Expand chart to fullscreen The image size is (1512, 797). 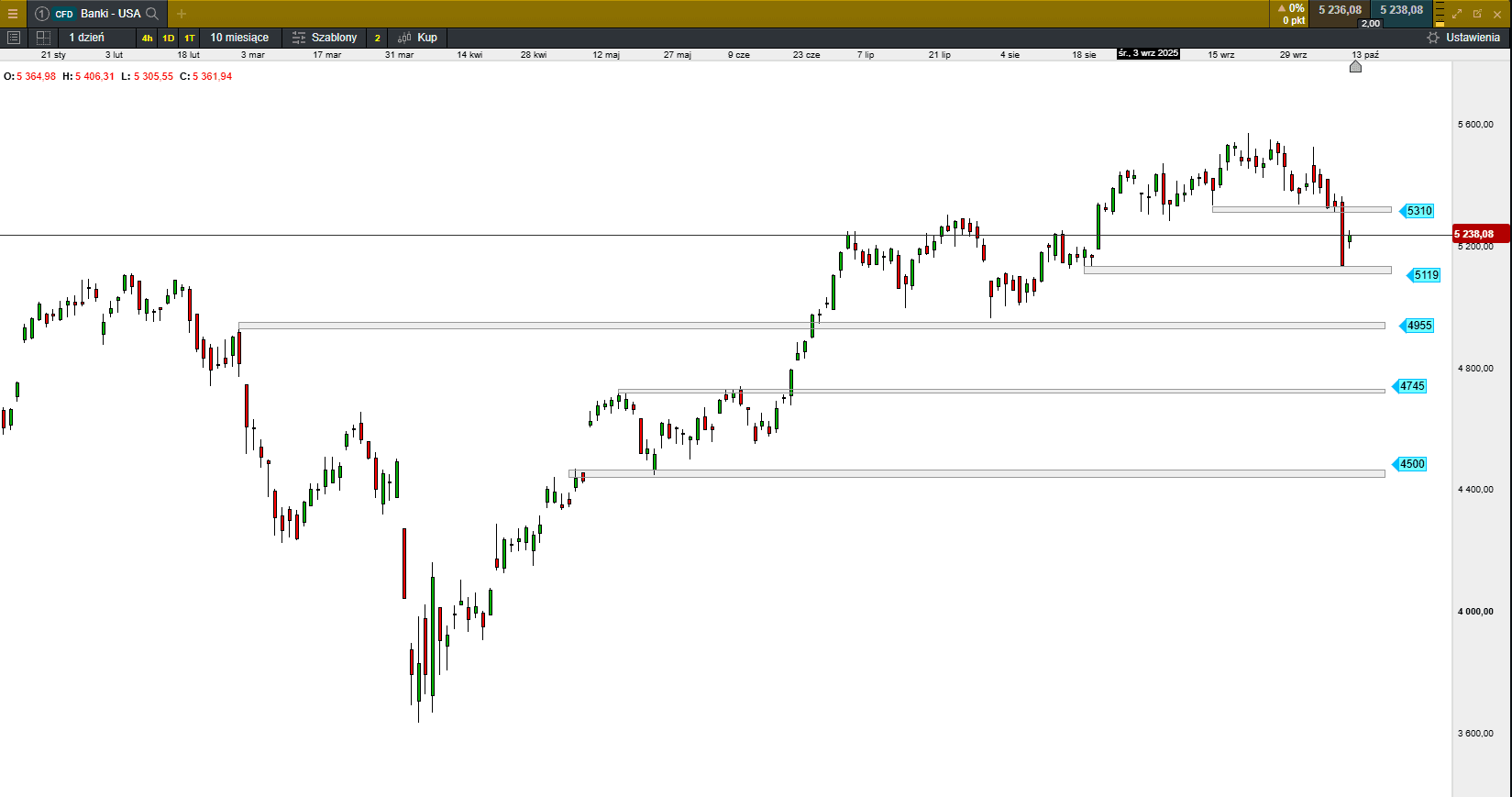point(1457,14)
